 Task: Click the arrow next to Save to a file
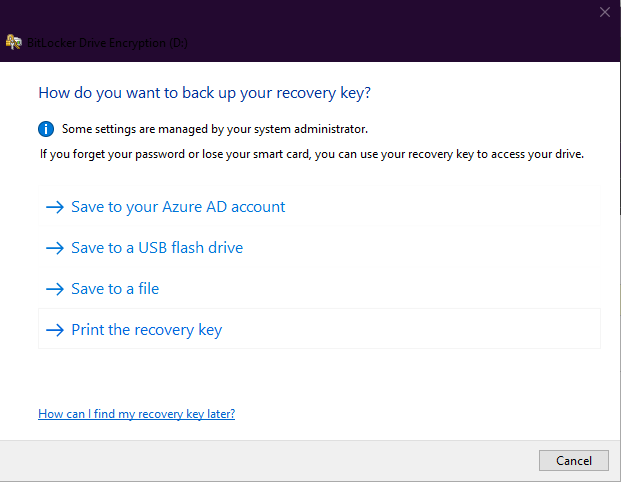pyautogui.click(x=54, y=289)
